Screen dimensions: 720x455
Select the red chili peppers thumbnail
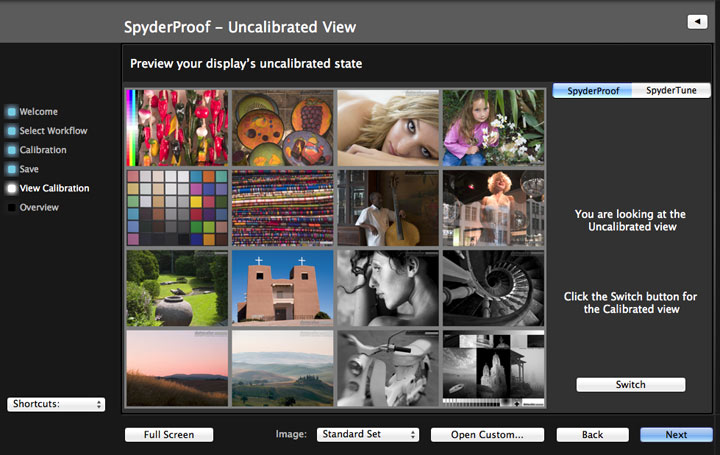click(177, 128)
